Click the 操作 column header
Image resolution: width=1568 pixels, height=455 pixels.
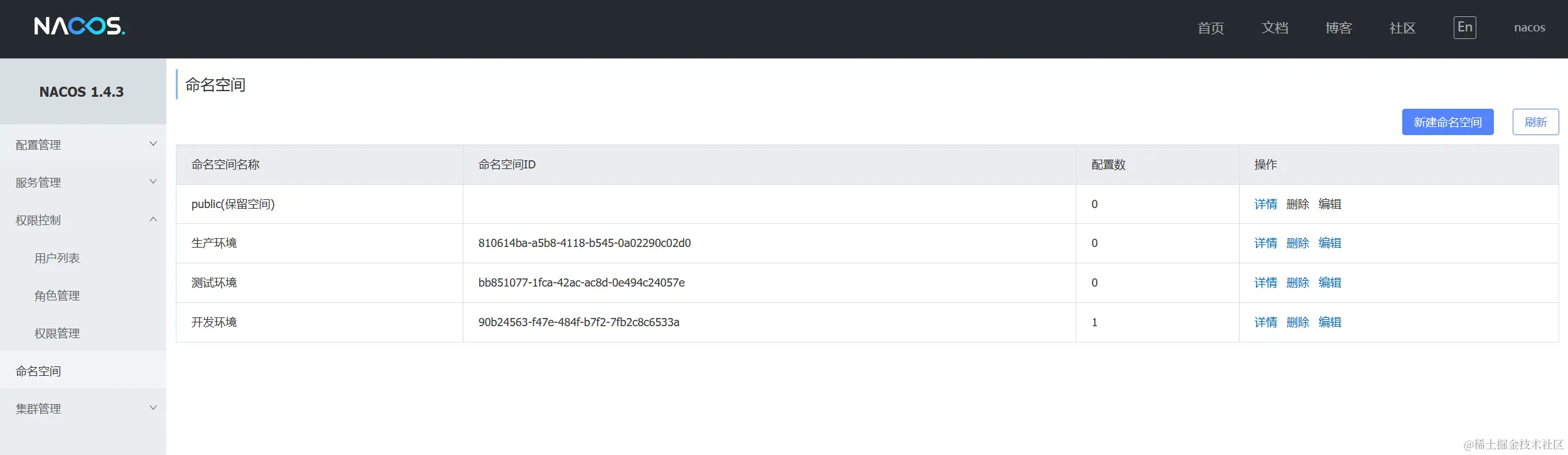pos(1399,165)
